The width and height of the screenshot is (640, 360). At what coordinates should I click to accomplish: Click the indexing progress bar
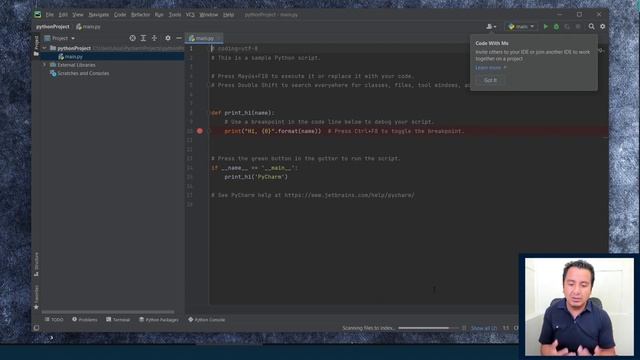point(428,328)
